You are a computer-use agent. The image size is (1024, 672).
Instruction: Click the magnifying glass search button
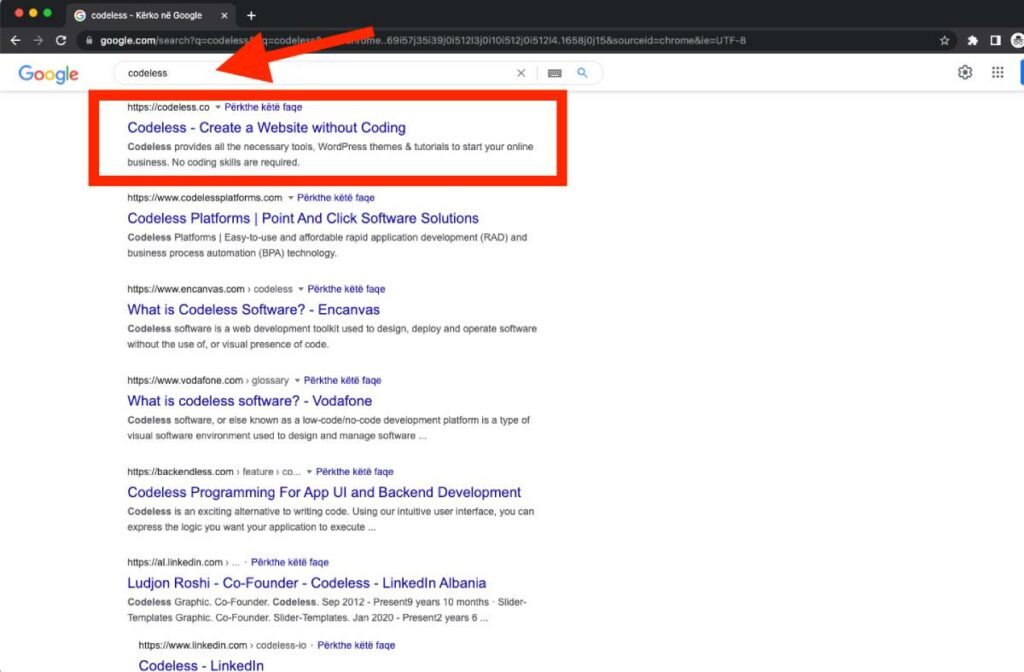[x=582, y=72]
